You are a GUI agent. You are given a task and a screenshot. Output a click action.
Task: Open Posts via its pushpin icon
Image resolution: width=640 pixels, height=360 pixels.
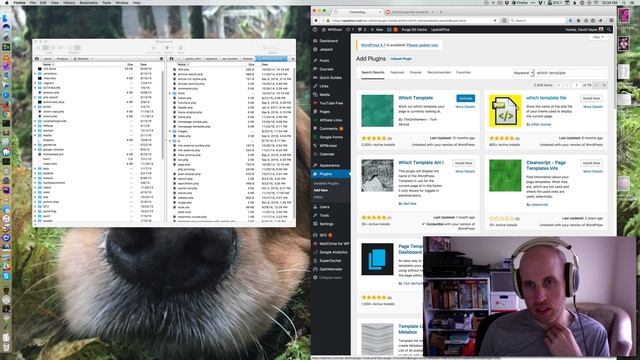click(315, 60)
